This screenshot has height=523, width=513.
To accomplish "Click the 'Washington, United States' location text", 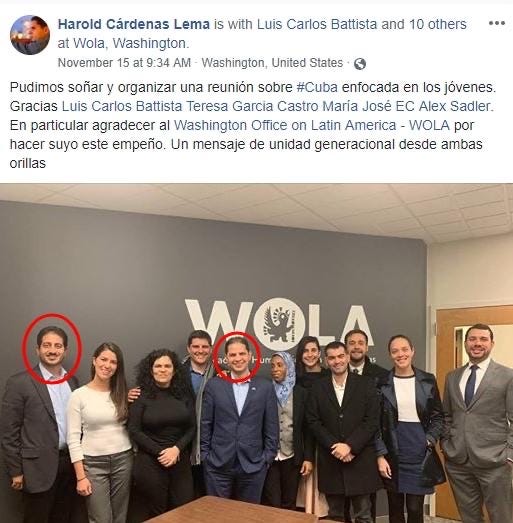I will [272, 63].
